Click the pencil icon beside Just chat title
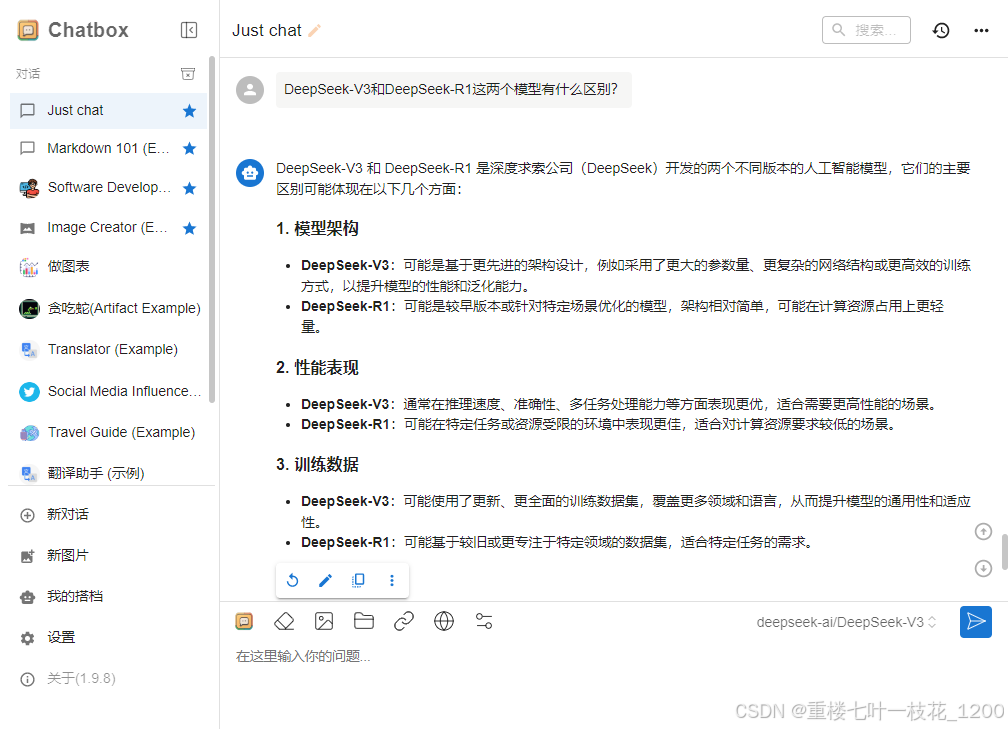This screenshot has height=729, width=1008. click(314, 30)
